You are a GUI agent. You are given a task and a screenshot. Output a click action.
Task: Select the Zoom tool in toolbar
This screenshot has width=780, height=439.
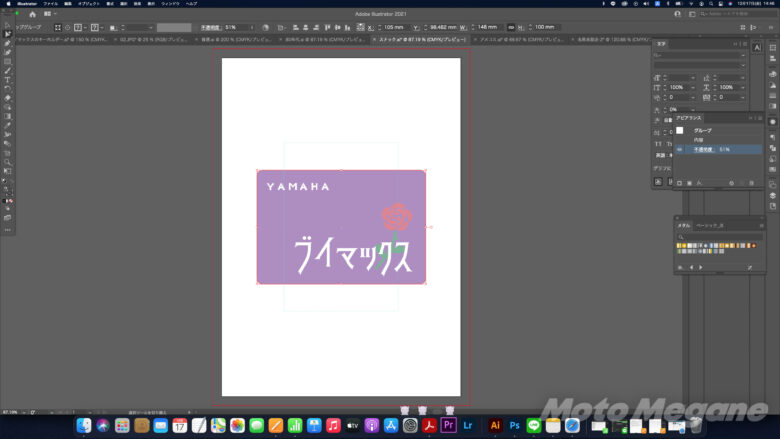[x=8, y=162]
